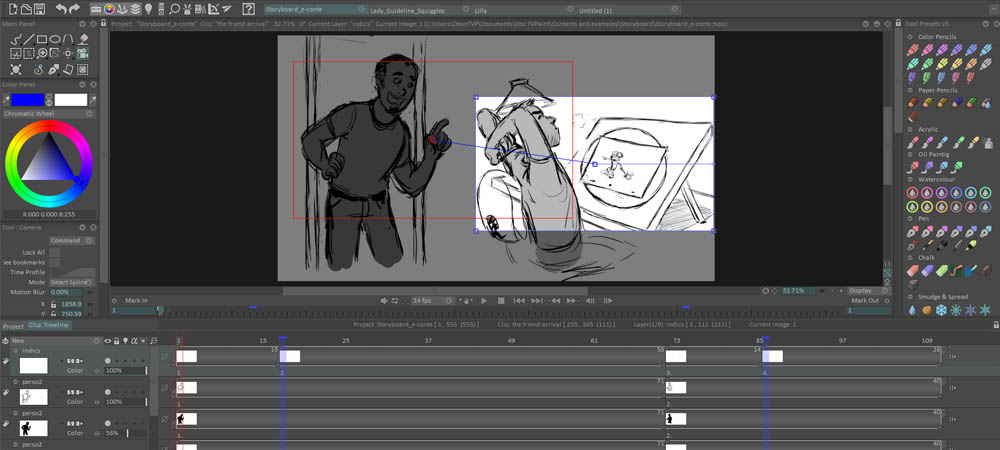The height and width of the screenshot is (450, 1000).
Task: Toggle all layers visibility eye icon
Action: click(108, 341)
